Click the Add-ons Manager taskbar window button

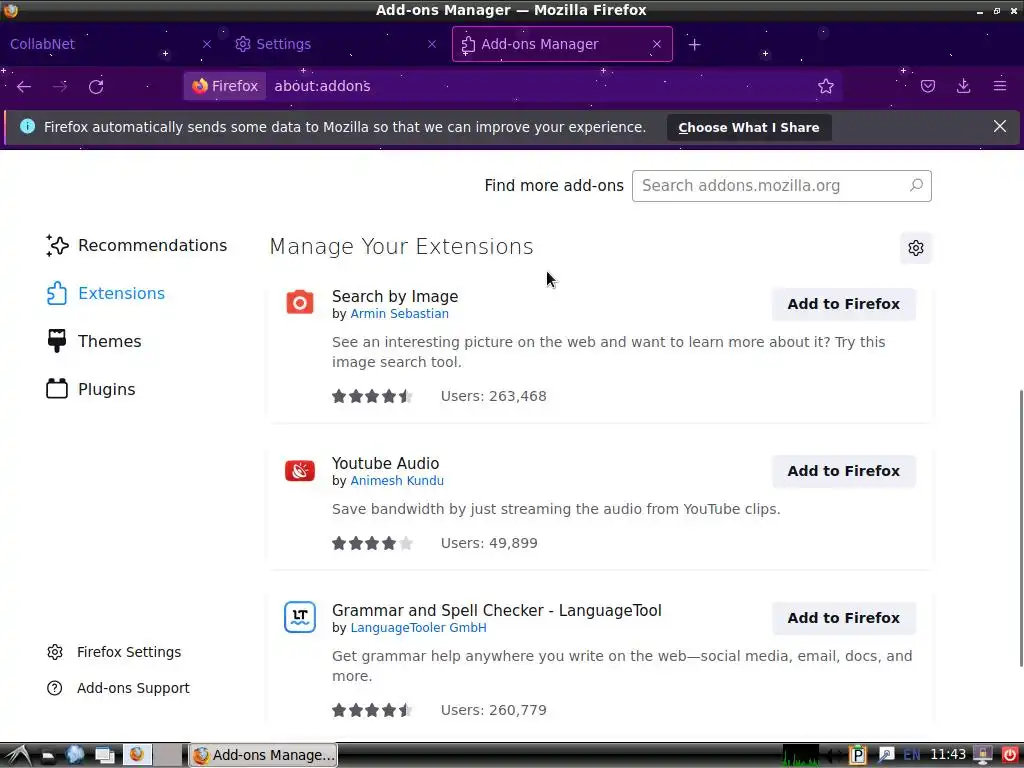[263, 755]
